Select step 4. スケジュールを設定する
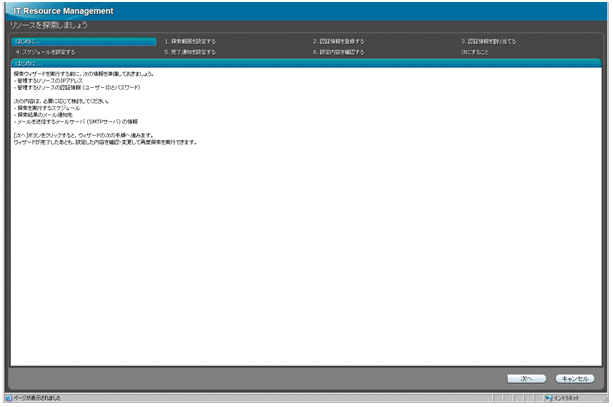613x407 pixels. (45, 51)
